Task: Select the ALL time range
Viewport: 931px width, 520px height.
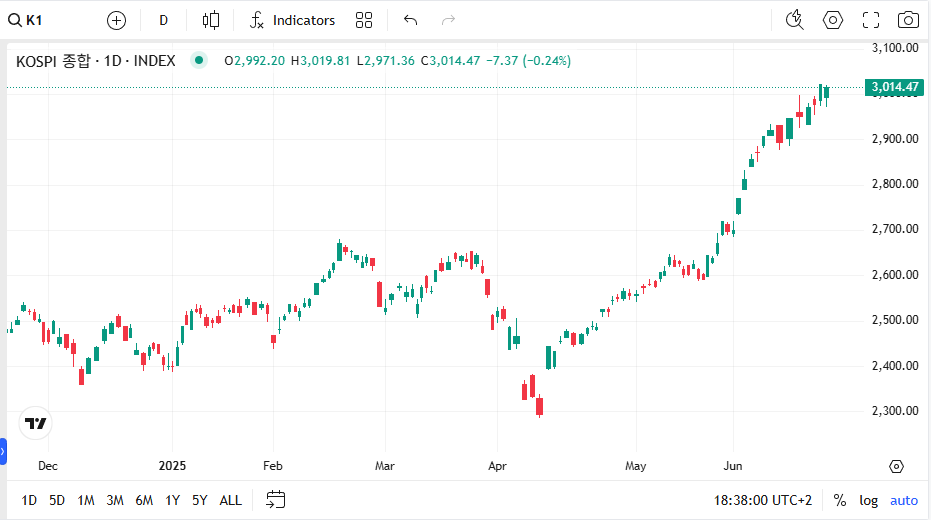Action: point(230,500)
